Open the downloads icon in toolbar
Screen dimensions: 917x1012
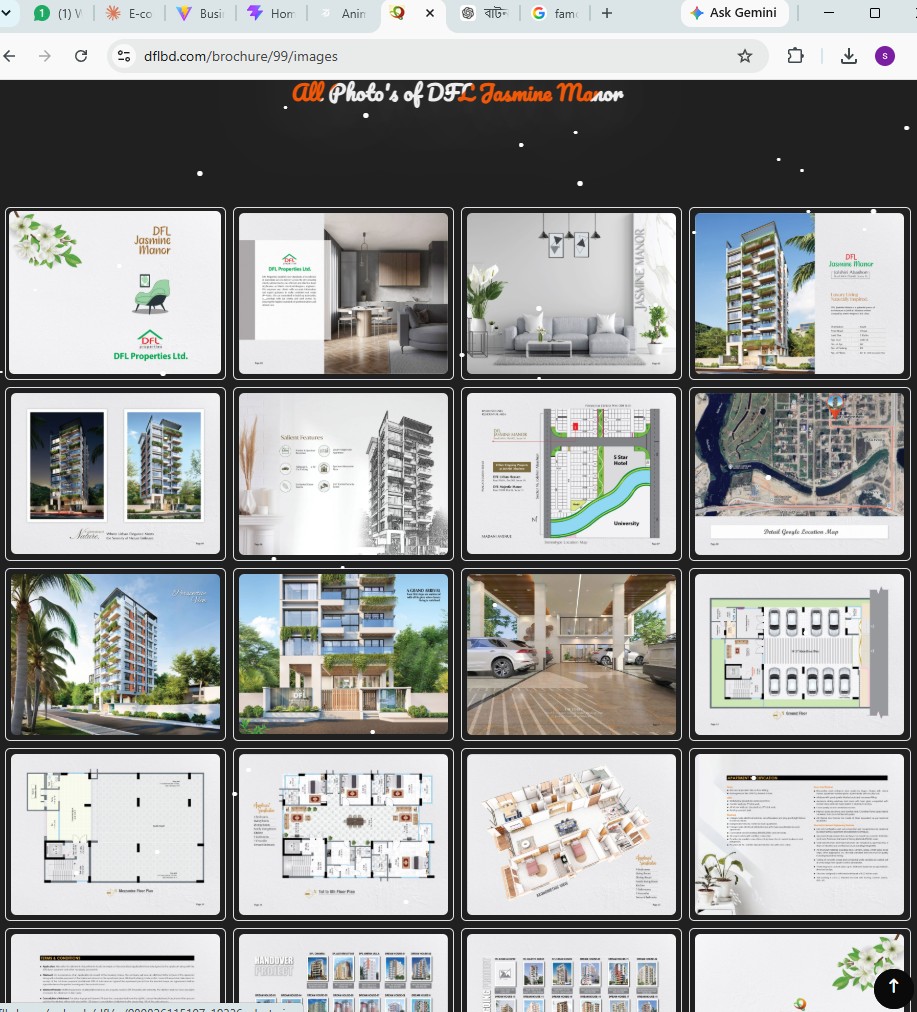[849, 56]
